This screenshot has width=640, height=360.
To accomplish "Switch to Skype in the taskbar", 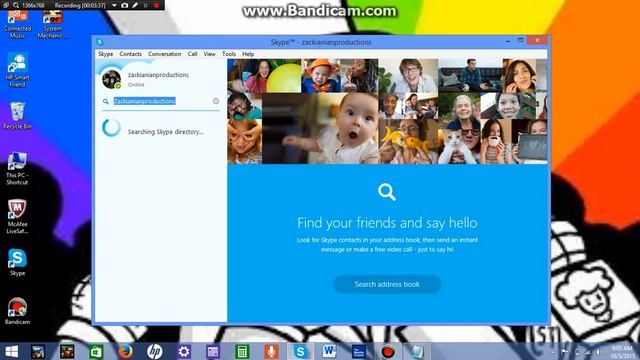I will [x=300, y=351].
